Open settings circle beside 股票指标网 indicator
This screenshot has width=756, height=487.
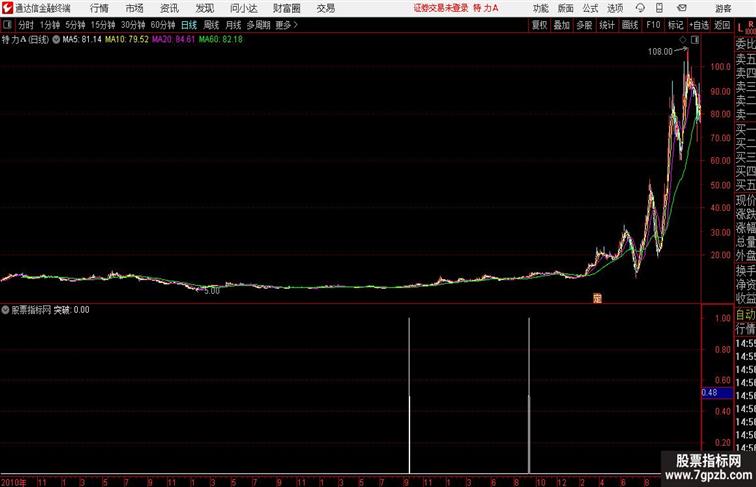tap(5, 310)
